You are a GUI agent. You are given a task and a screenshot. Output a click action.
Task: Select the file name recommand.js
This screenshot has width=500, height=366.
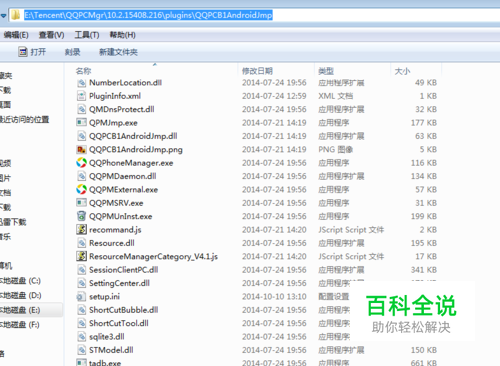click(115, 229)
